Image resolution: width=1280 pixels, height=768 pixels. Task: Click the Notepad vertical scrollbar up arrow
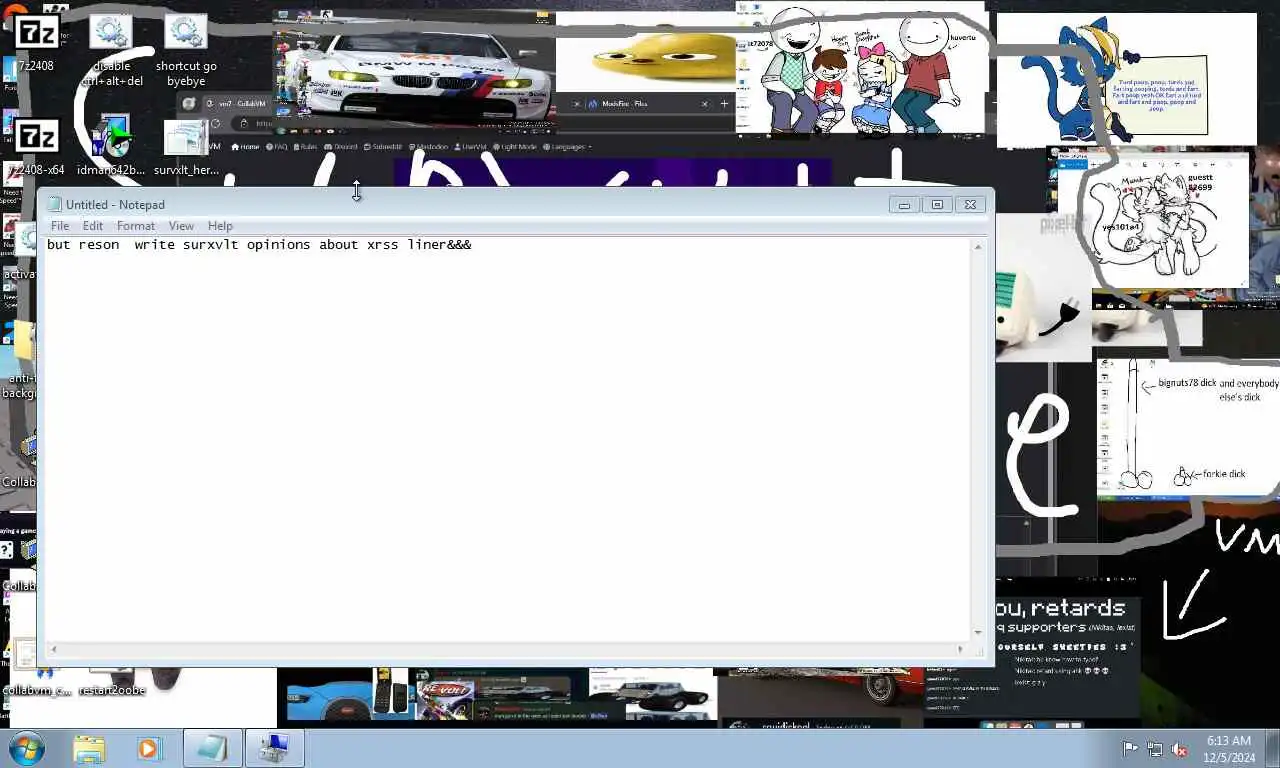[x=978, y=246]
